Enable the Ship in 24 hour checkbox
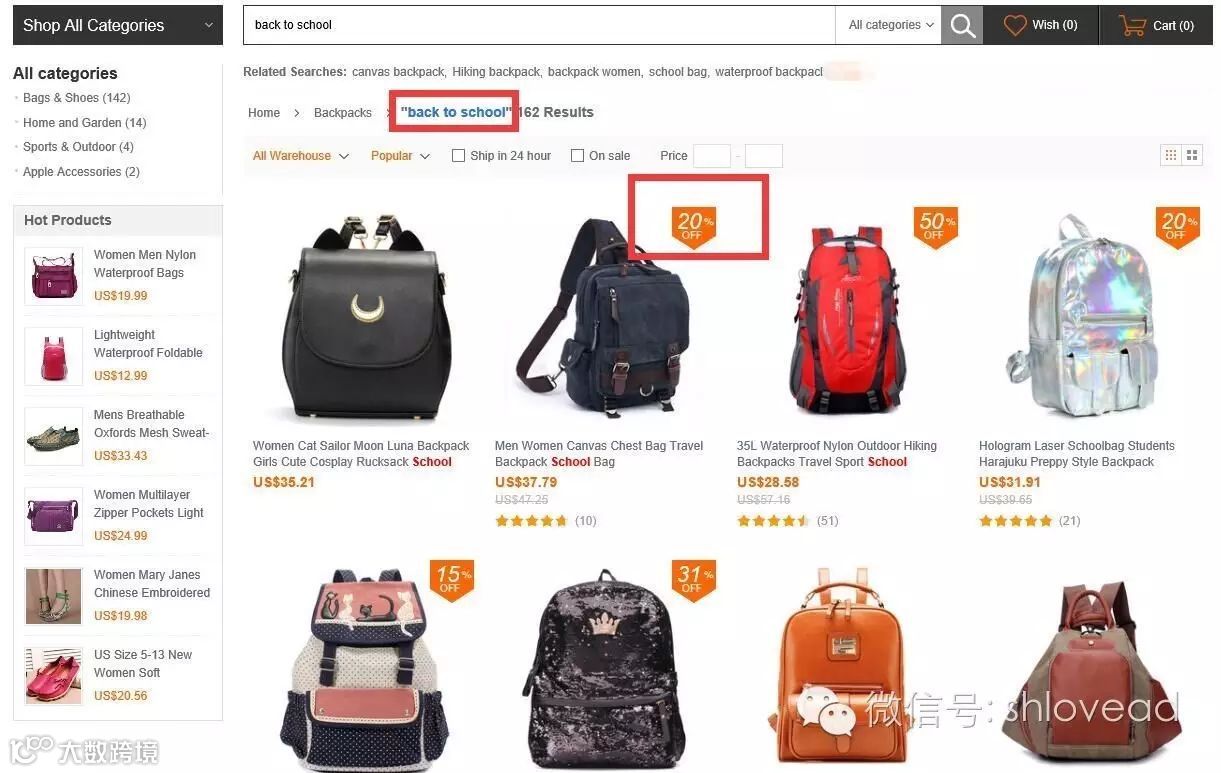 458,155
